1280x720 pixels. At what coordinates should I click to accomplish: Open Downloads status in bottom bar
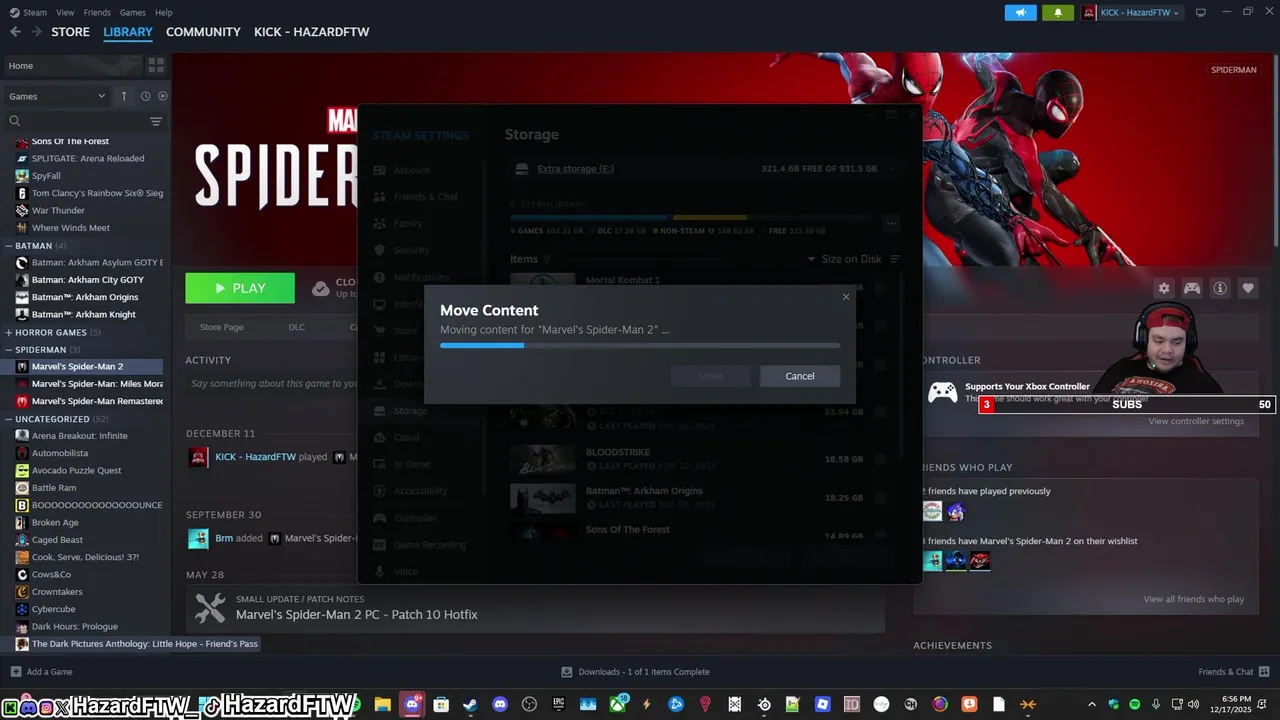pos(636,672)
